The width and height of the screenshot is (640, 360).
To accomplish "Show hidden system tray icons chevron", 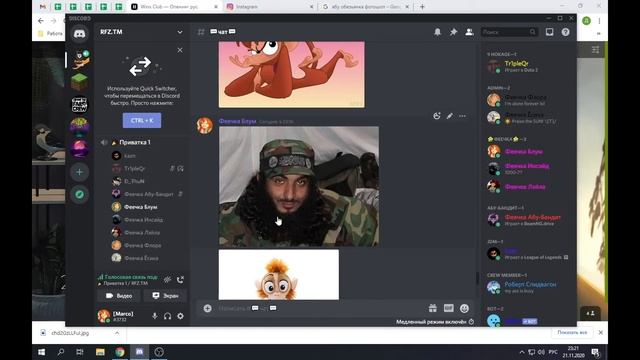I will [x=522, y=352].
